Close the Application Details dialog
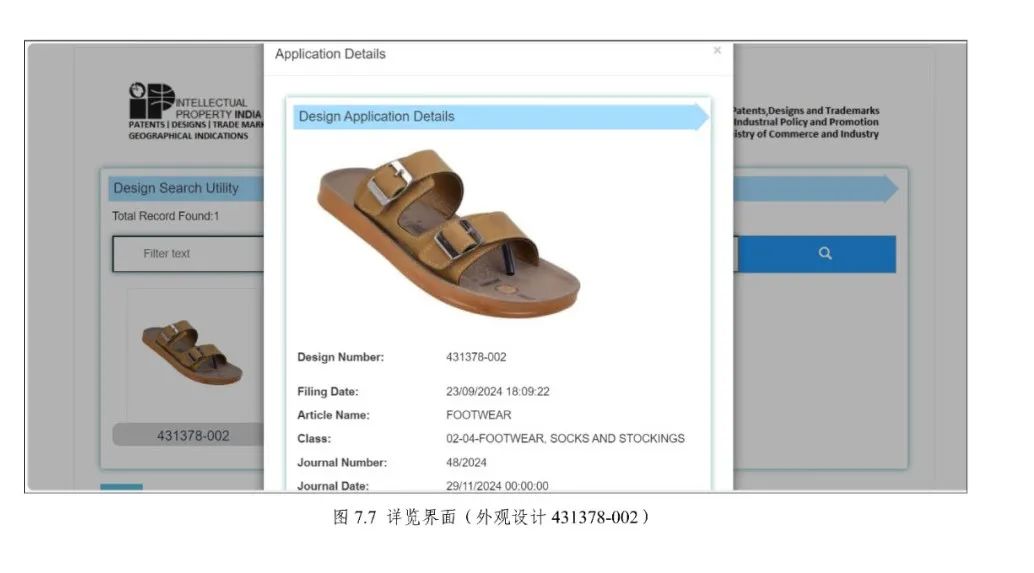Viewport: 1034px width, 573px height. click(x=716, y=50)
